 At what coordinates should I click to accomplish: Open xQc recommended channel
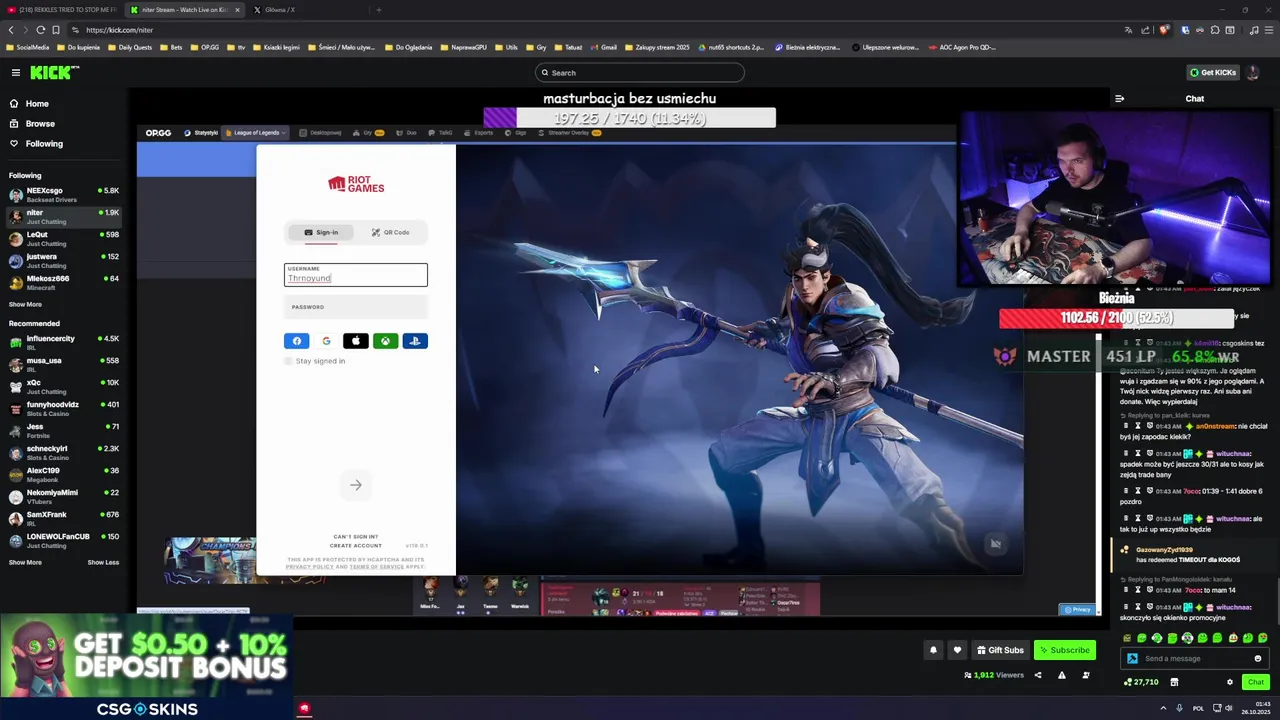64,386
